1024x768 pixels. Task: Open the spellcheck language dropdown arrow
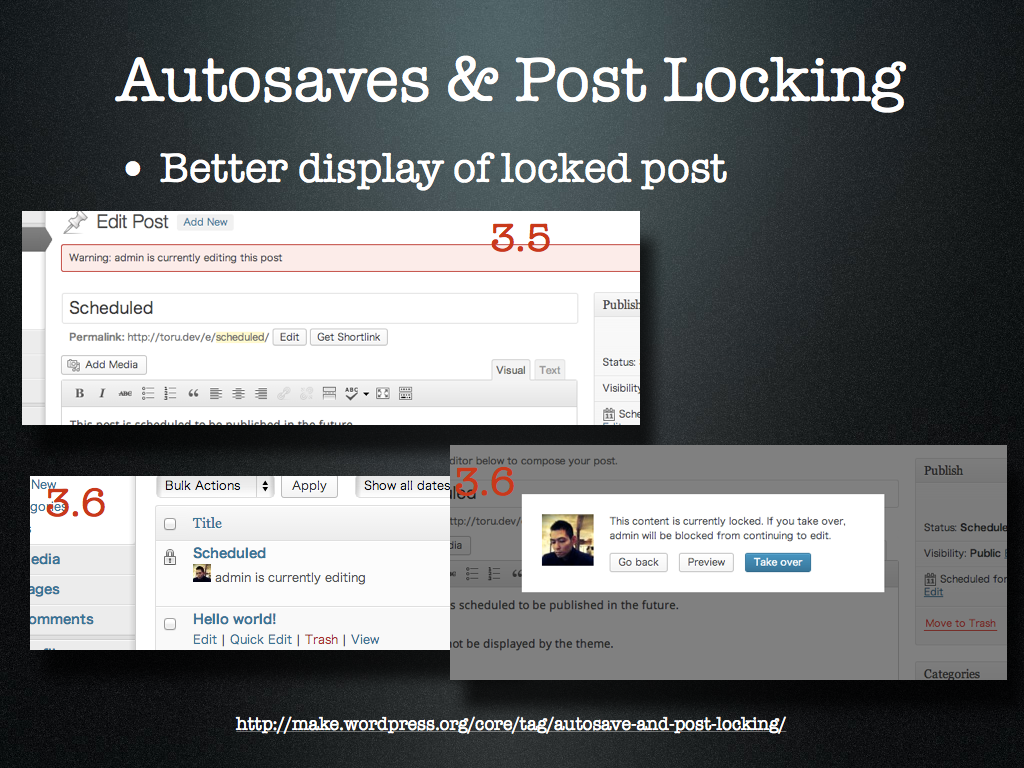click(x=366, y=394)
